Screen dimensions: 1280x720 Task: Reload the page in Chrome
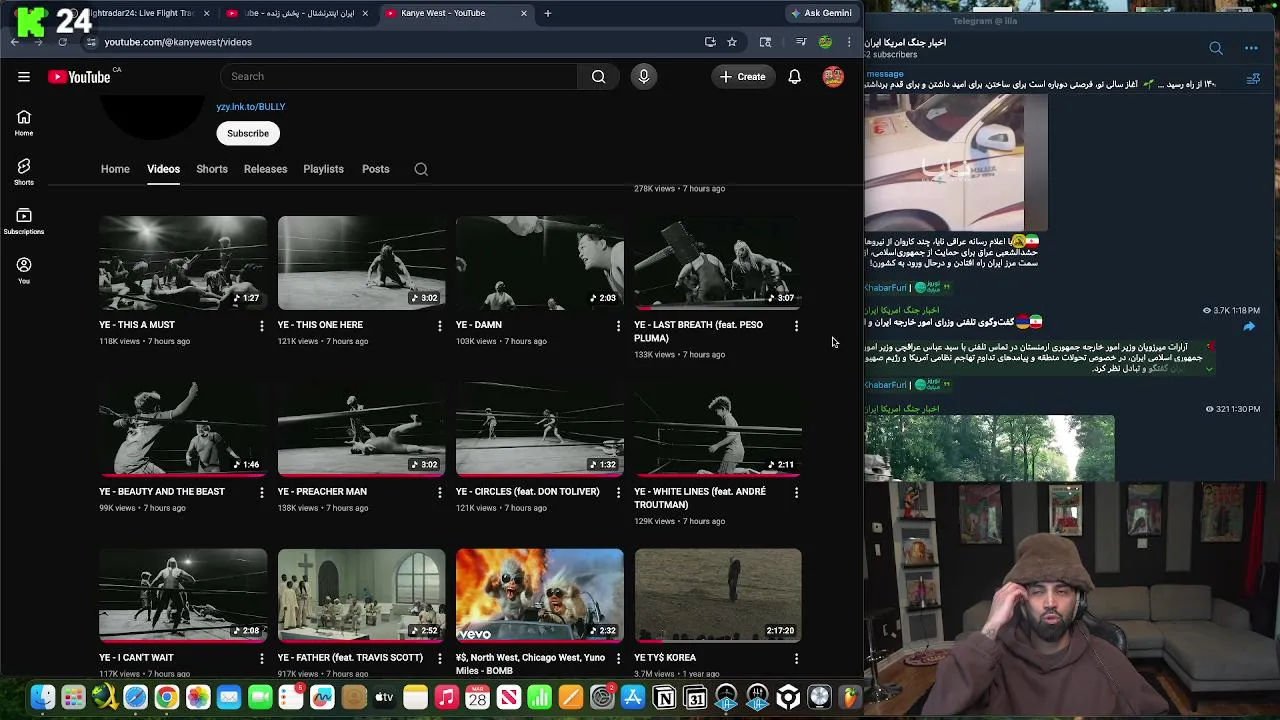[62, 42]
